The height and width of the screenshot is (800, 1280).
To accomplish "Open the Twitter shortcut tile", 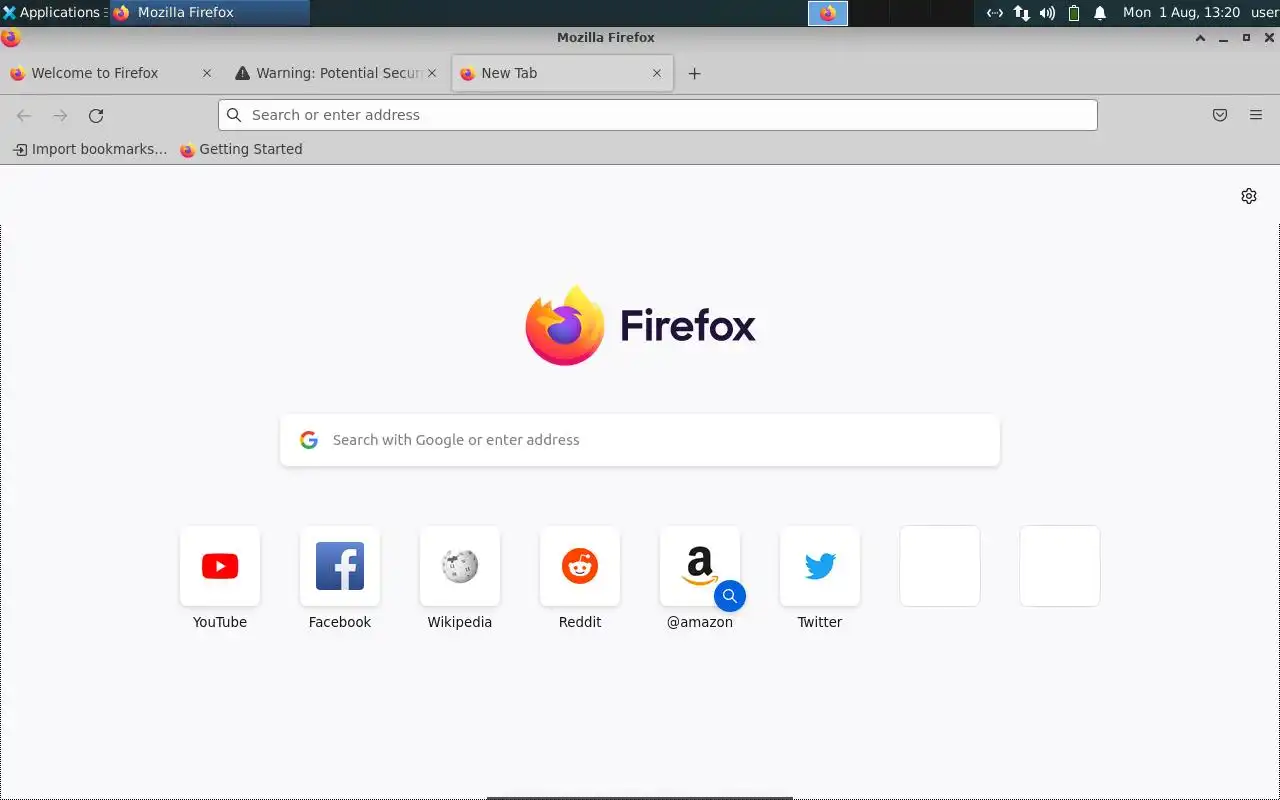I will [x=820, y=566].
